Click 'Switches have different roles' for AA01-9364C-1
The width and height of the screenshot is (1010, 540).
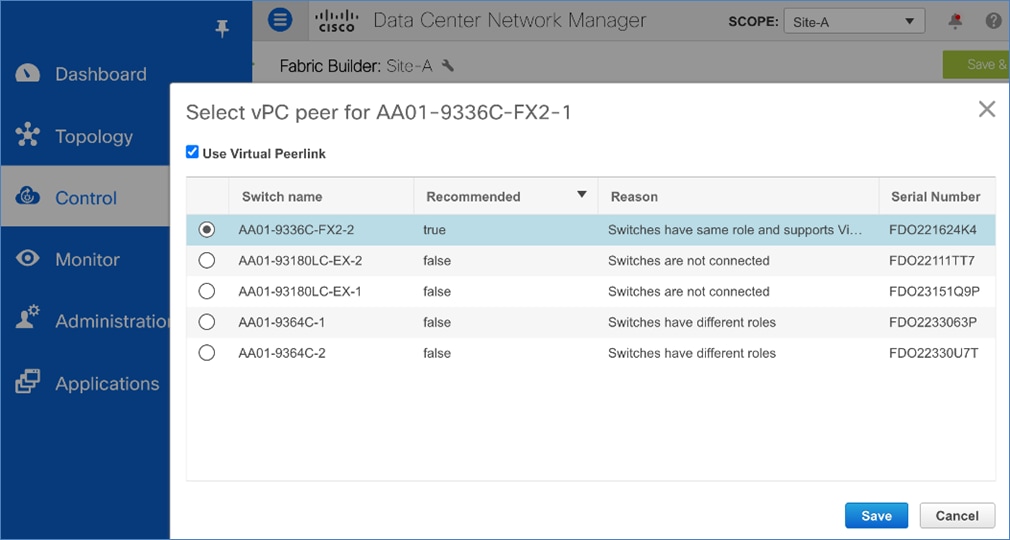click(692, 322)
